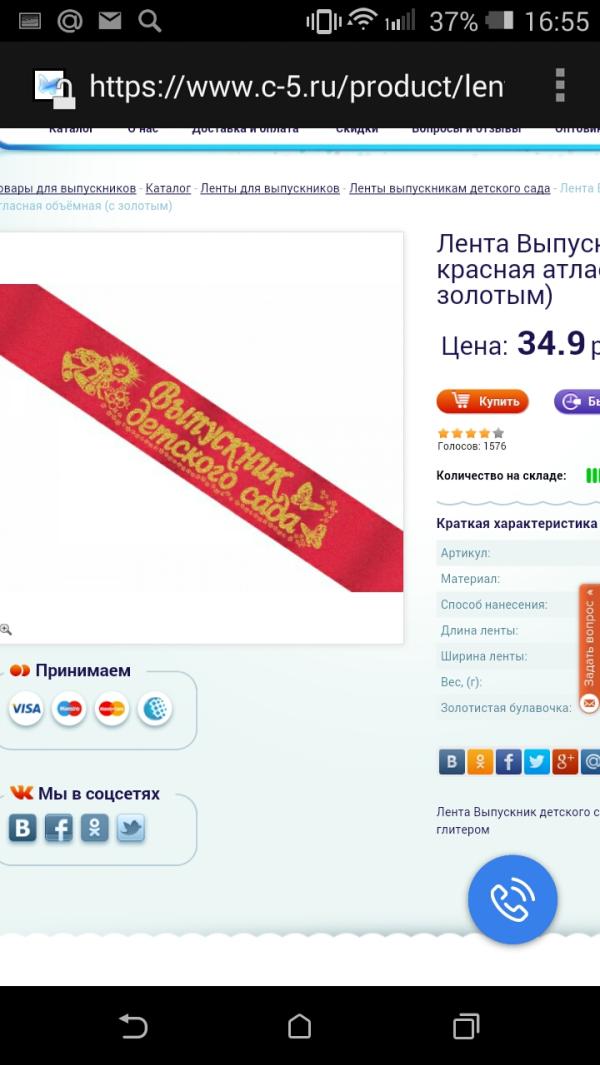The image size is (600, 1065).
Task: Rate product using the star rating
Action: pos(471,433)
